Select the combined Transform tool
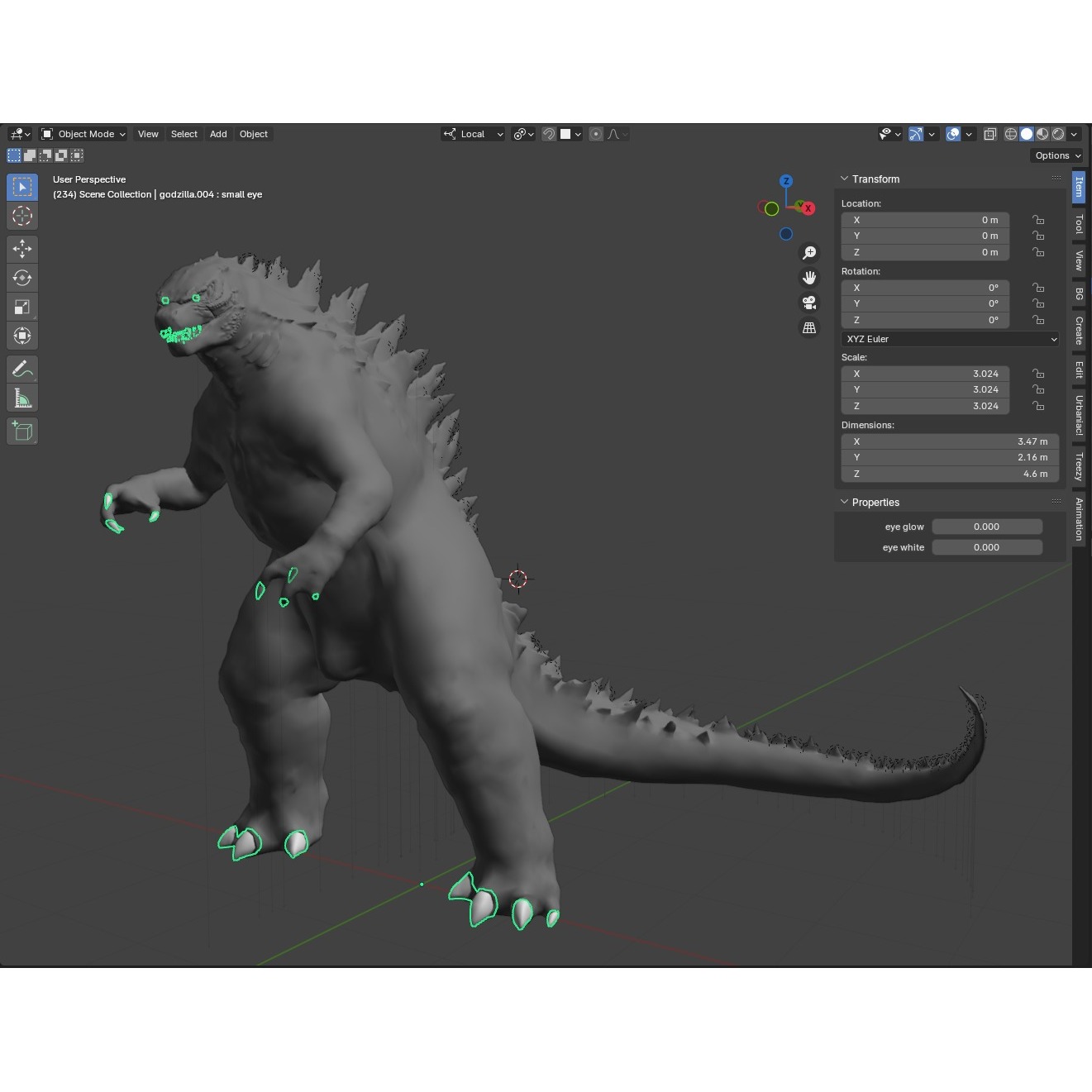The image size is (1092, 1092). (22, 336)
